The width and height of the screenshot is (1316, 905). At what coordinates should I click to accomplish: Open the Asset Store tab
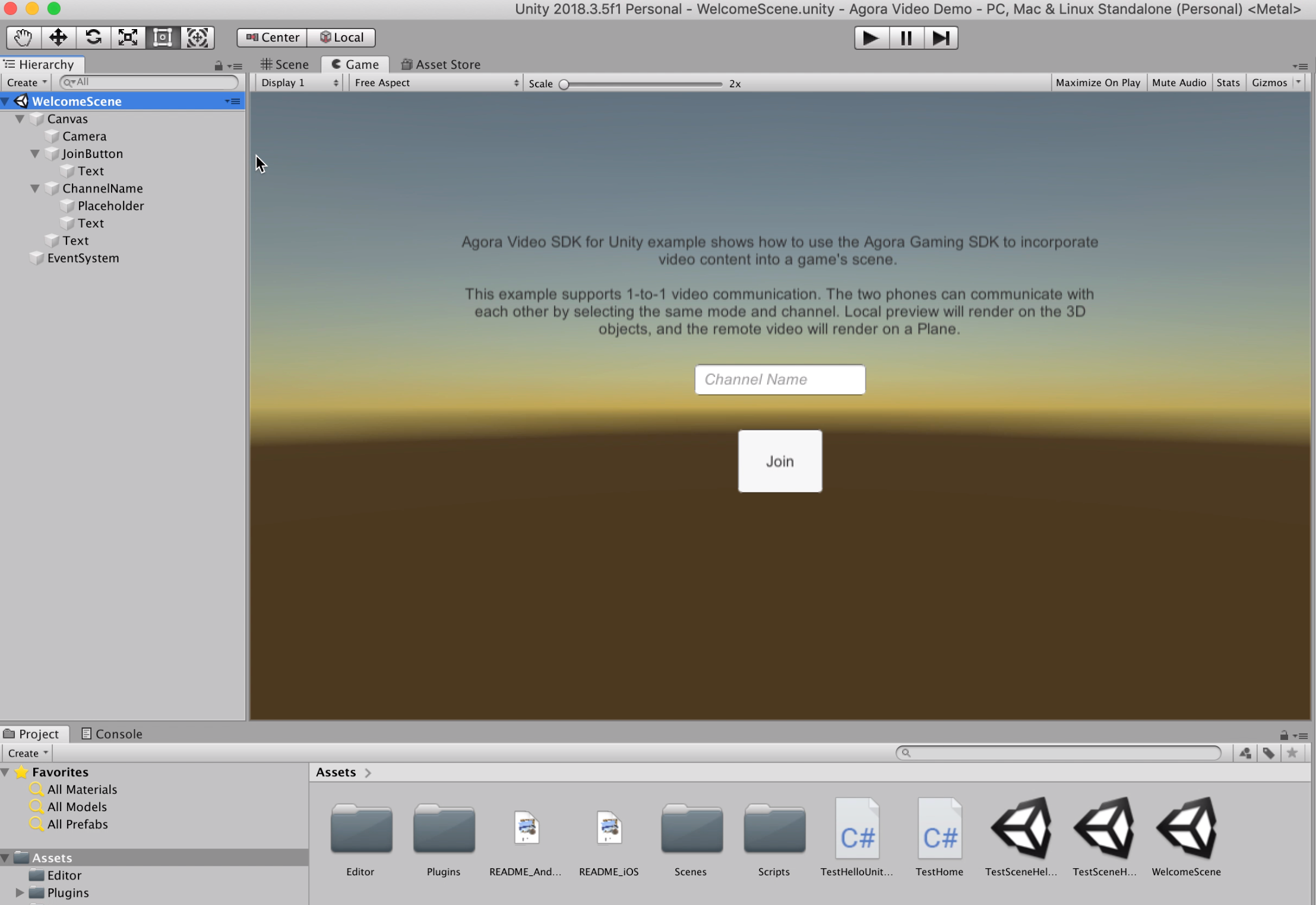[441, 64]
